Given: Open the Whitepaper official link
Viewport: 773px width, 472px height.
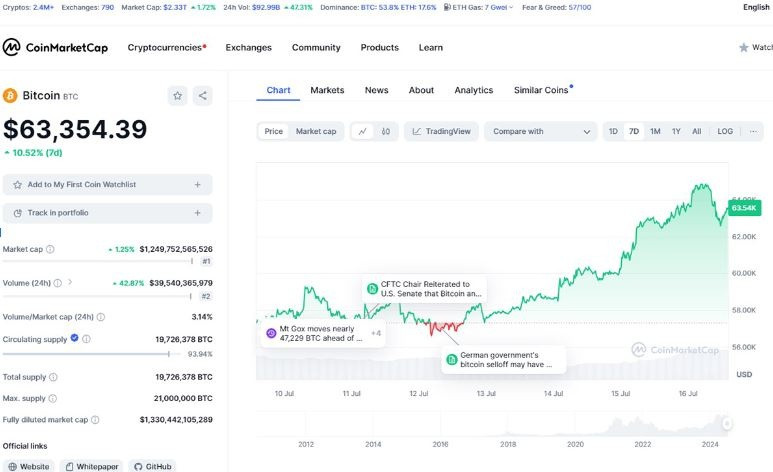Looking at the screenshot, I should (x=91, y=466).
